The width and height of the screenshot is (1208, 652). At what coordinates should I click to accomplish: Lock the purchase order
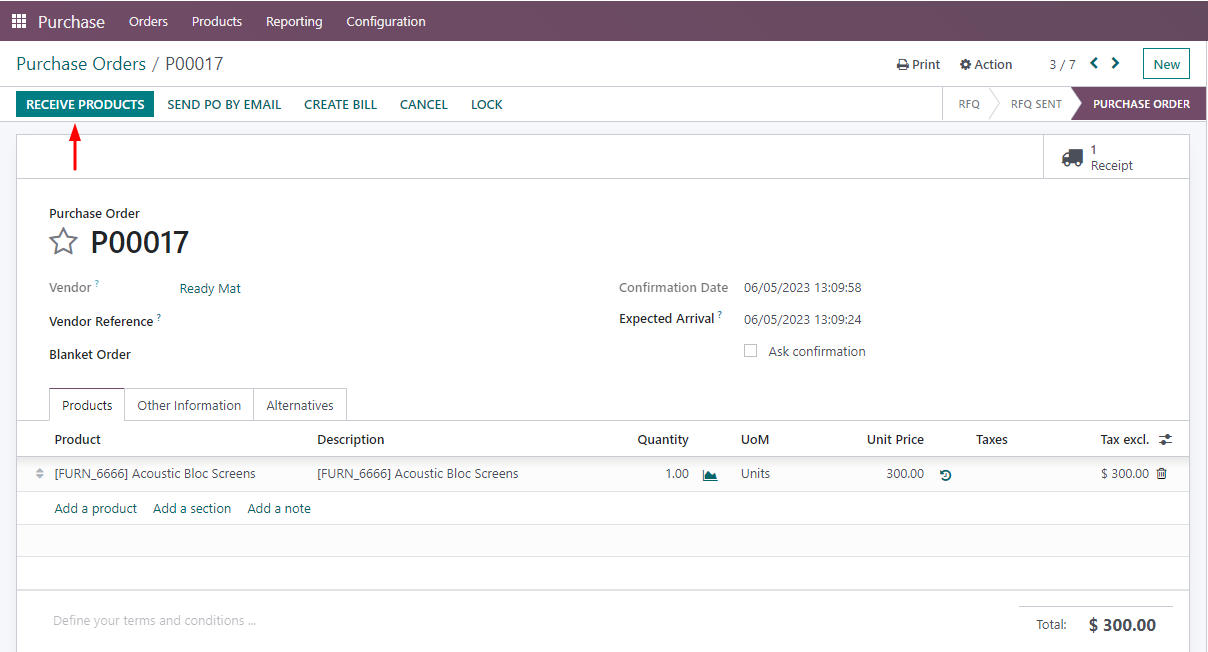[487, 104]
